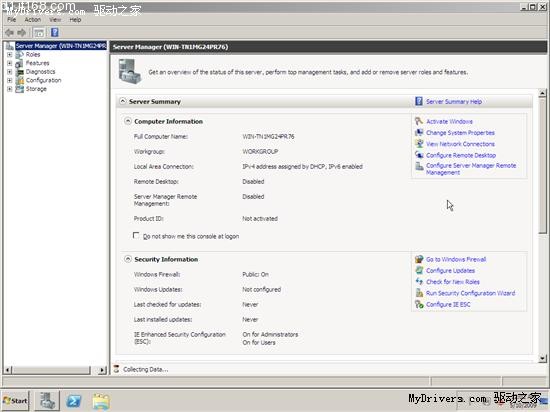Viewport: 550px width, 412px height.
Task: Click the Run Security Configuration Wizard icon
Action: 419,293
